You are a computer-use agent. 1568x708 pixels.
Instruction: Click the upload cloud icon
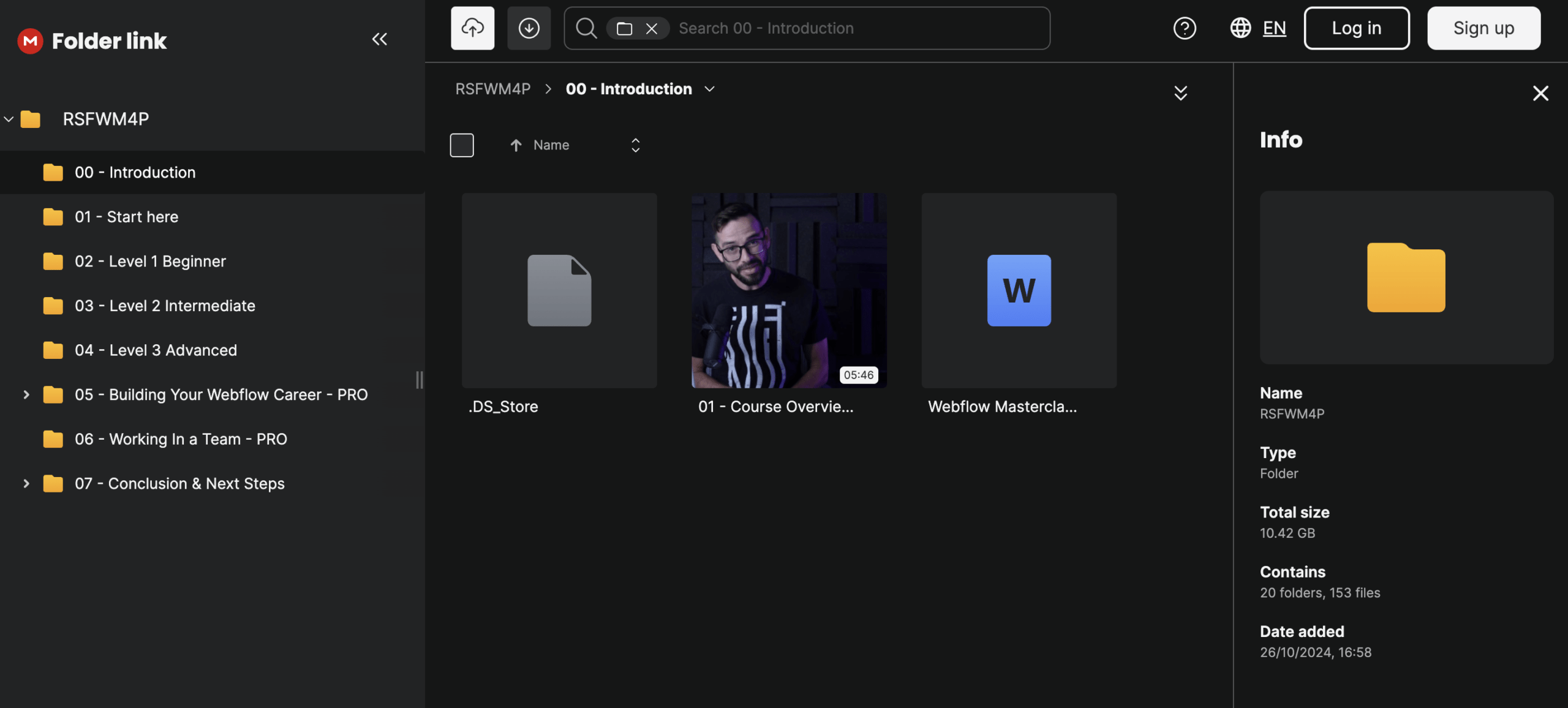tap(472, 28)
